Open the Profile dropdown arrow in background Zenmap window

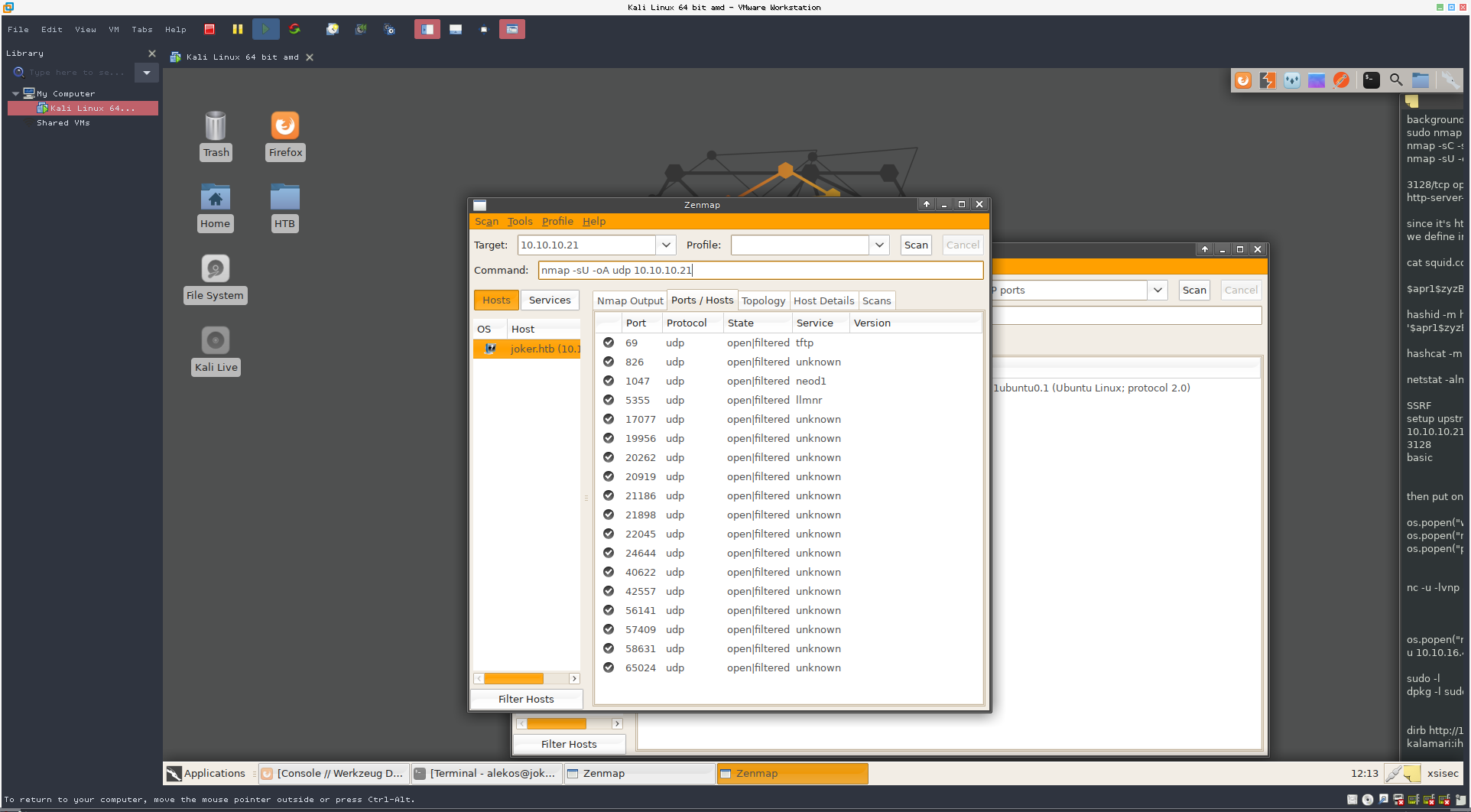point(1158,290)
